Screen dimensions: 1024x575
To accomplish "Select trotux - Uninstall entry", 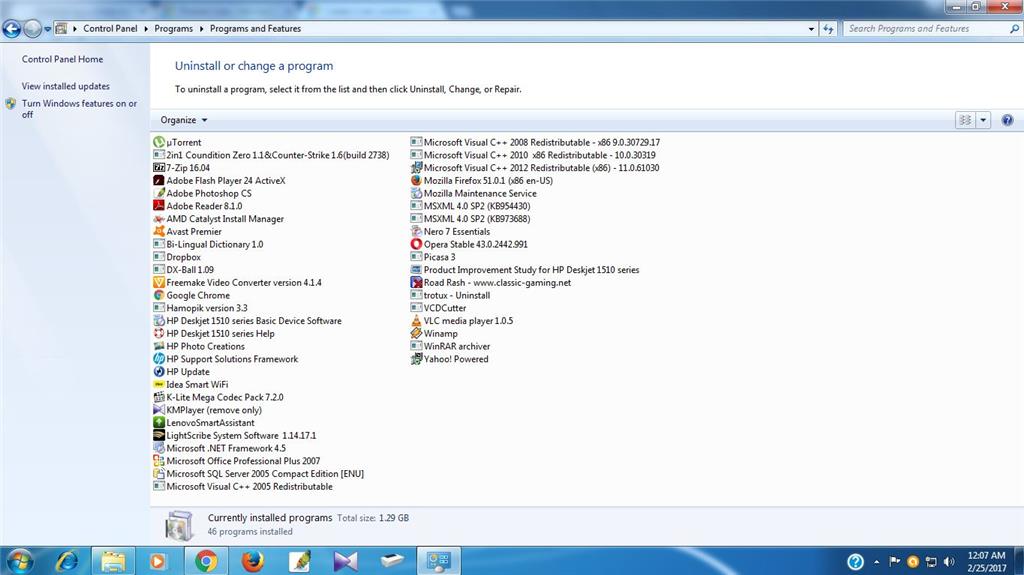I will (x=451, y=295).
